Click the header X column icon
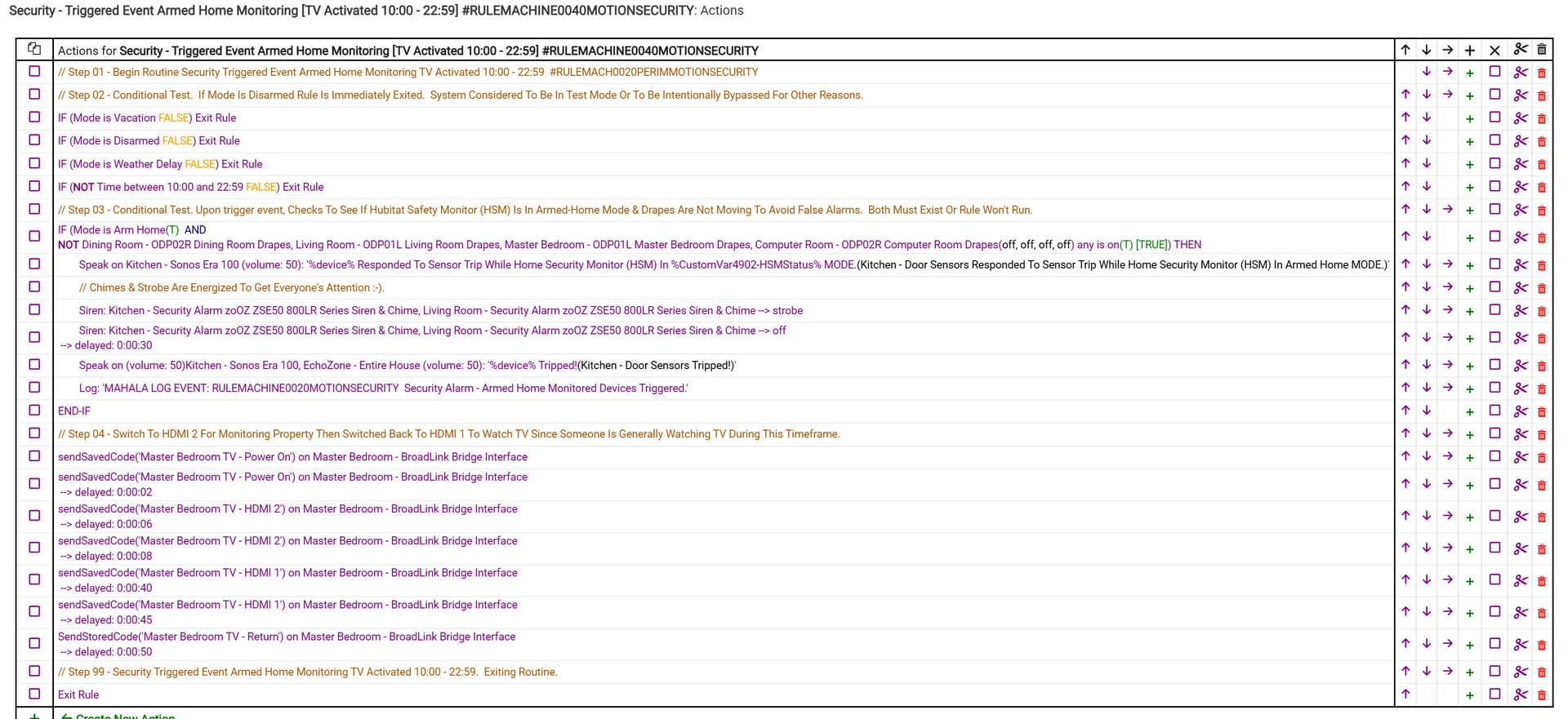Screen dimensions: 1568x719 coord(1494,51)
